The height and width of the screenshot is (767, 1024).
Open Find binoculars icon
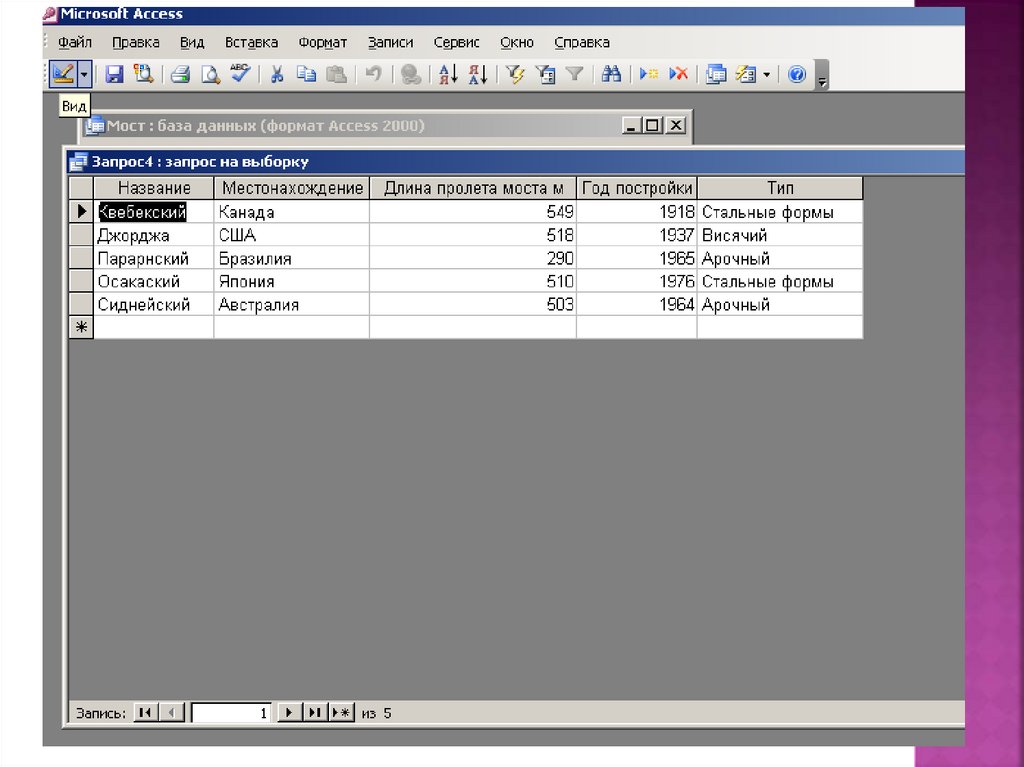(x=611, y=74)
